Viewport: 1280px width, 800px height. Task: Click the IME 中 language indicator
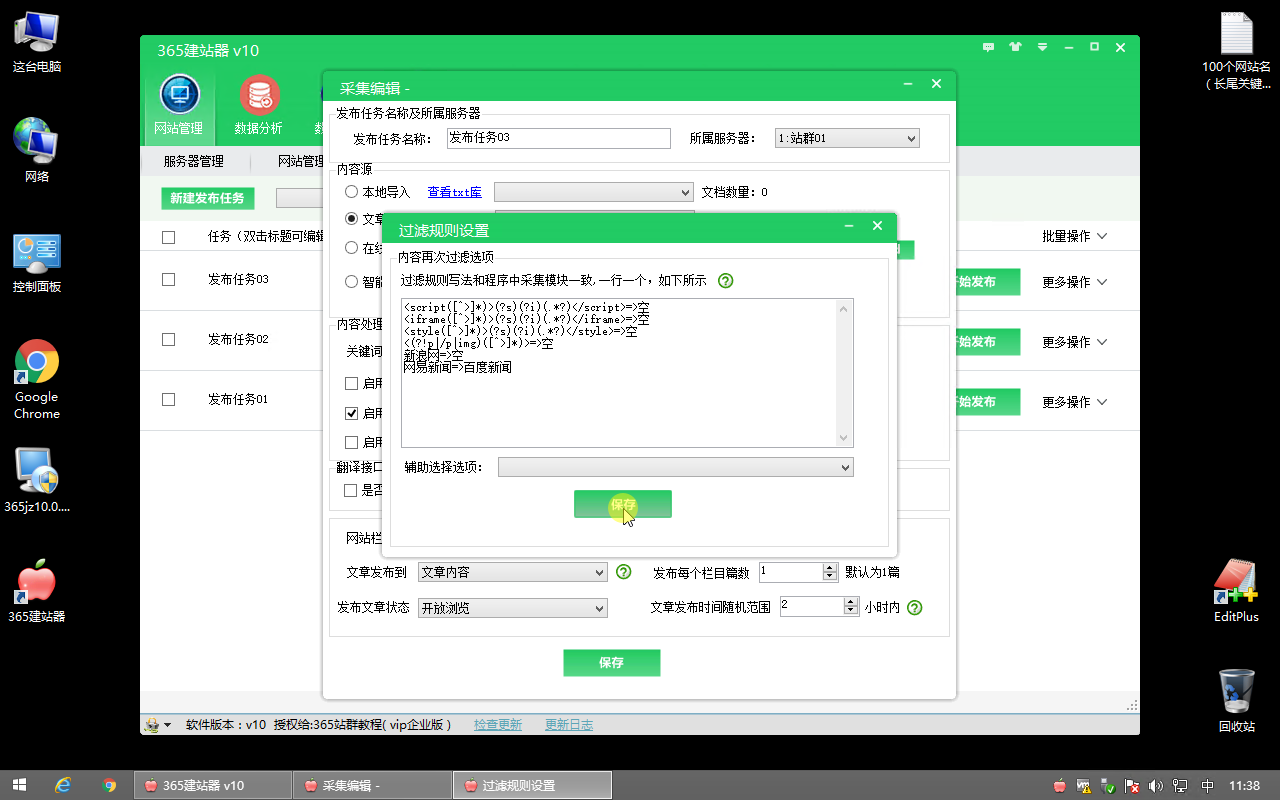pyautogui.click(x=1207, y=785)
